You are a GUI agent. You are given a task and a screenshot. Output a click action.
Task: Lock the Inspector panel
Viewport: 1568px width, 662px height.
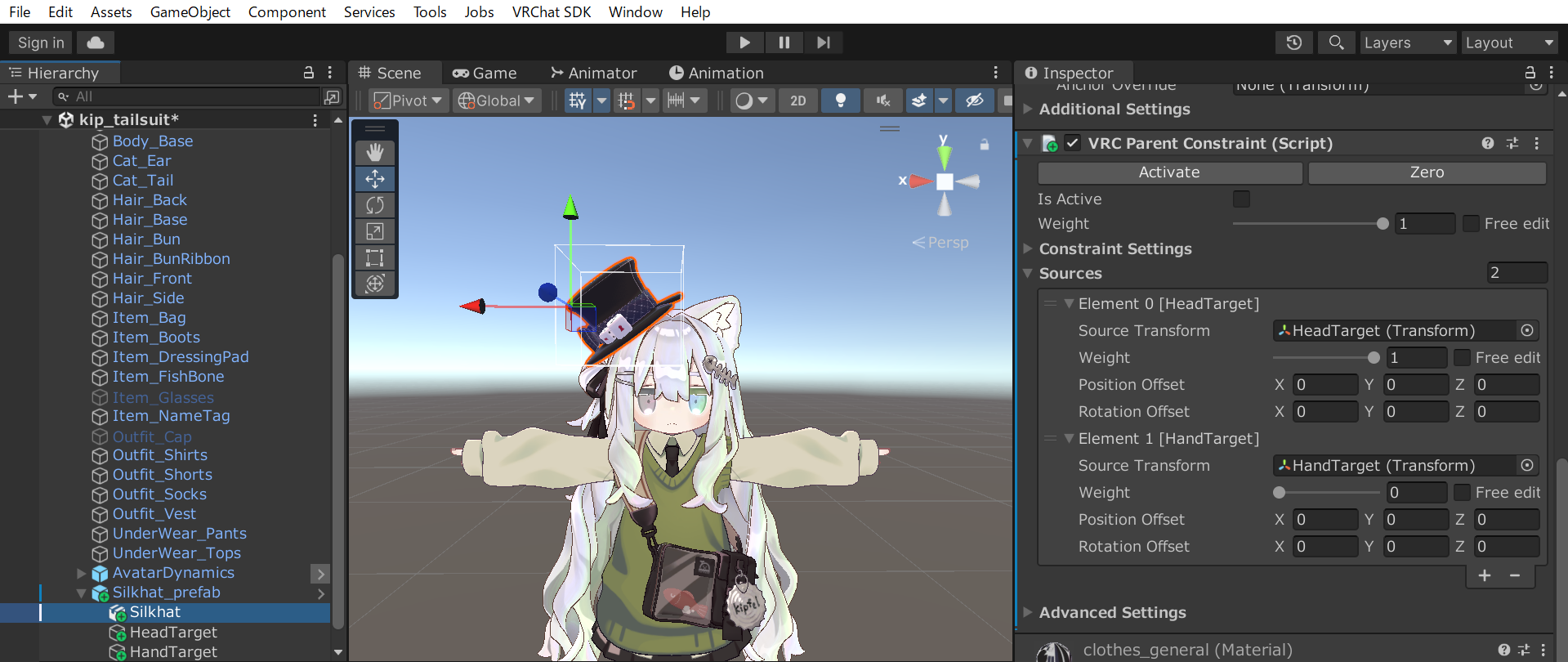coord(1530,73)
